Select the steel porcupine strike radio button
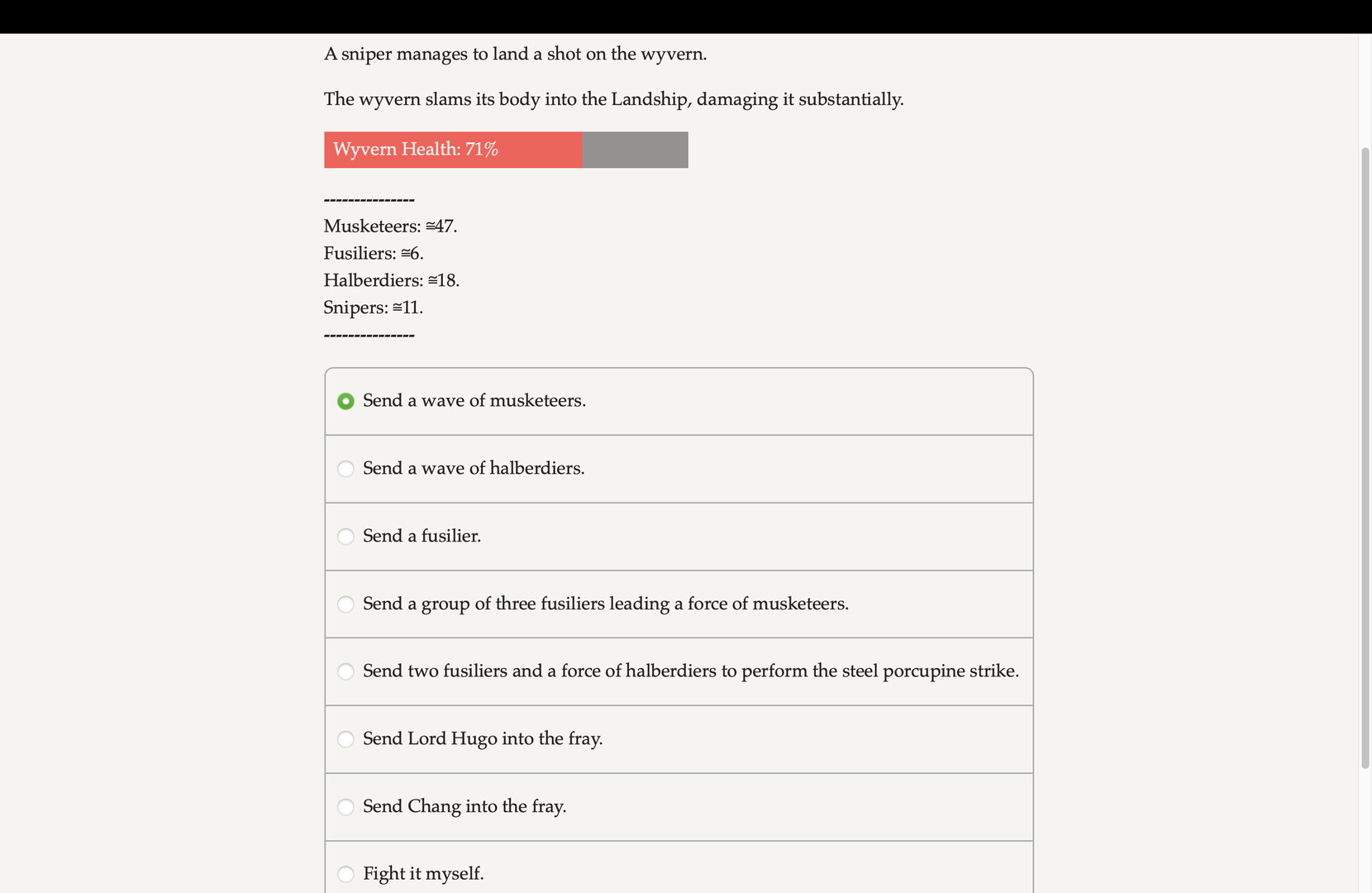Image resolution: width=1372 pixels, height=893 pixels. [345, 671]
